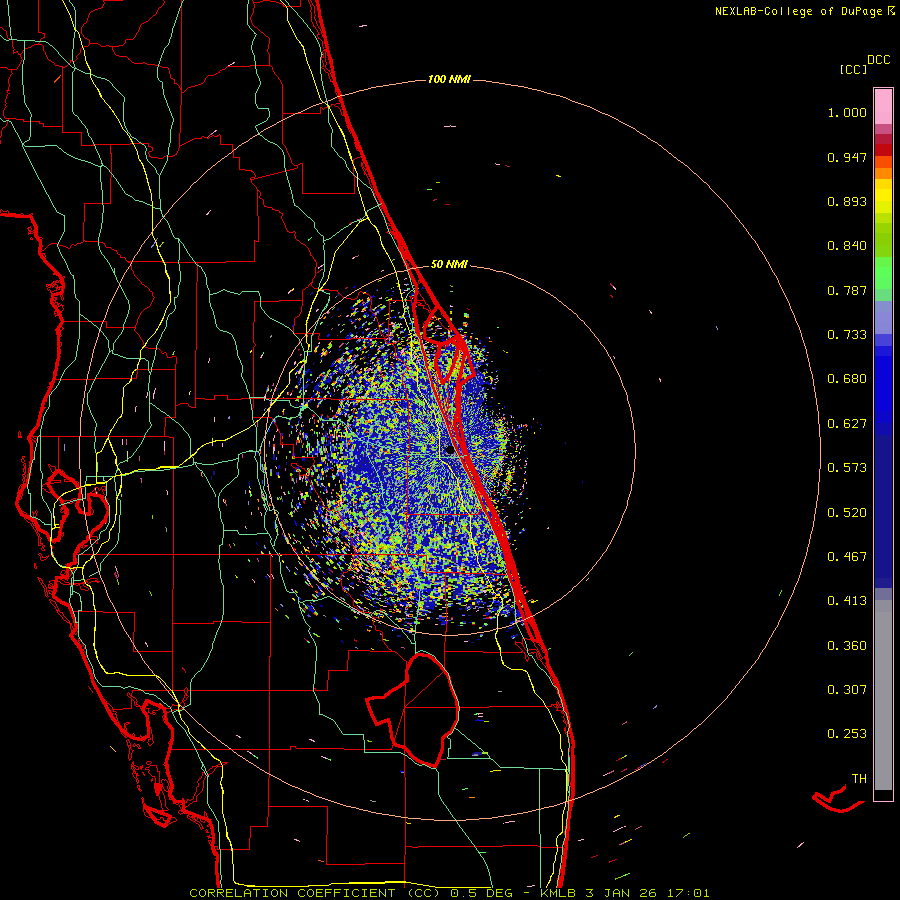
Task: Click the 50 NMI range ring label
Action: tap(449, 265)
